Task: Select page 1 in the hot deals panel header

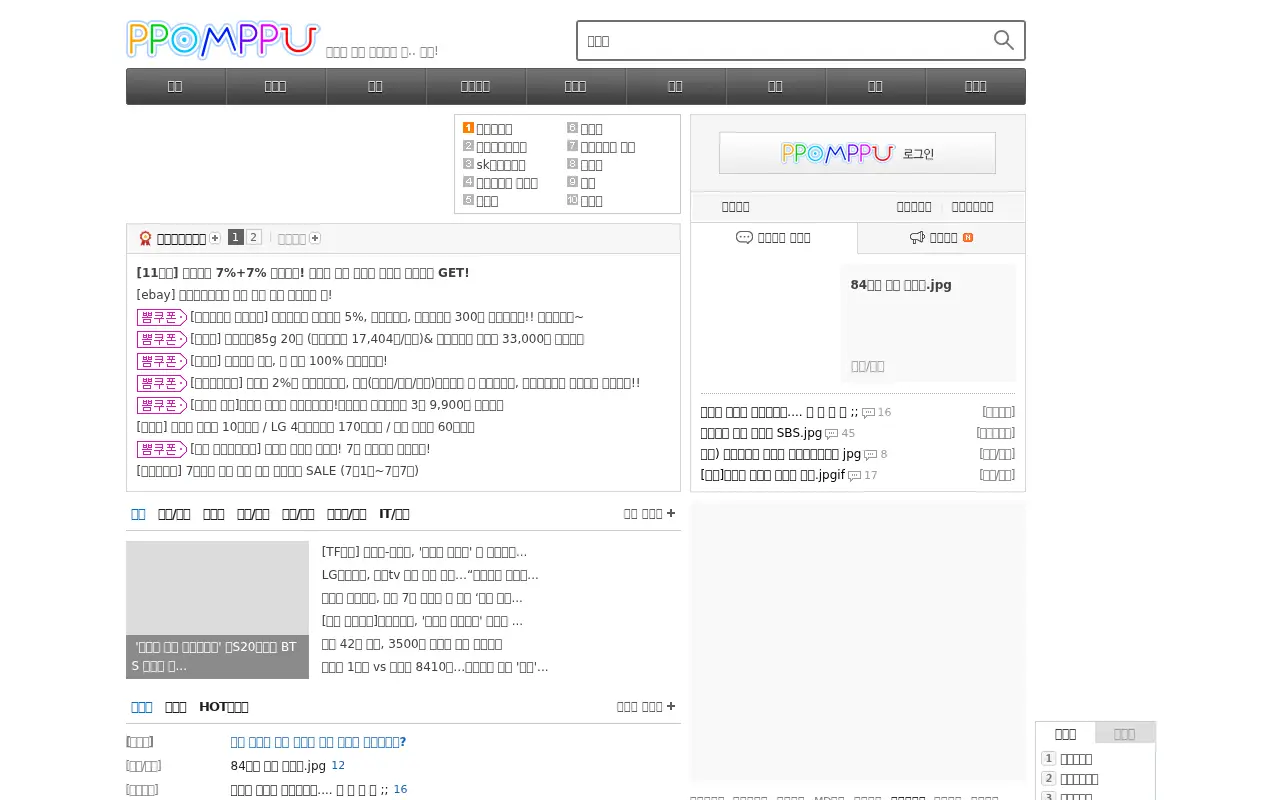Action: coord(236,237)
